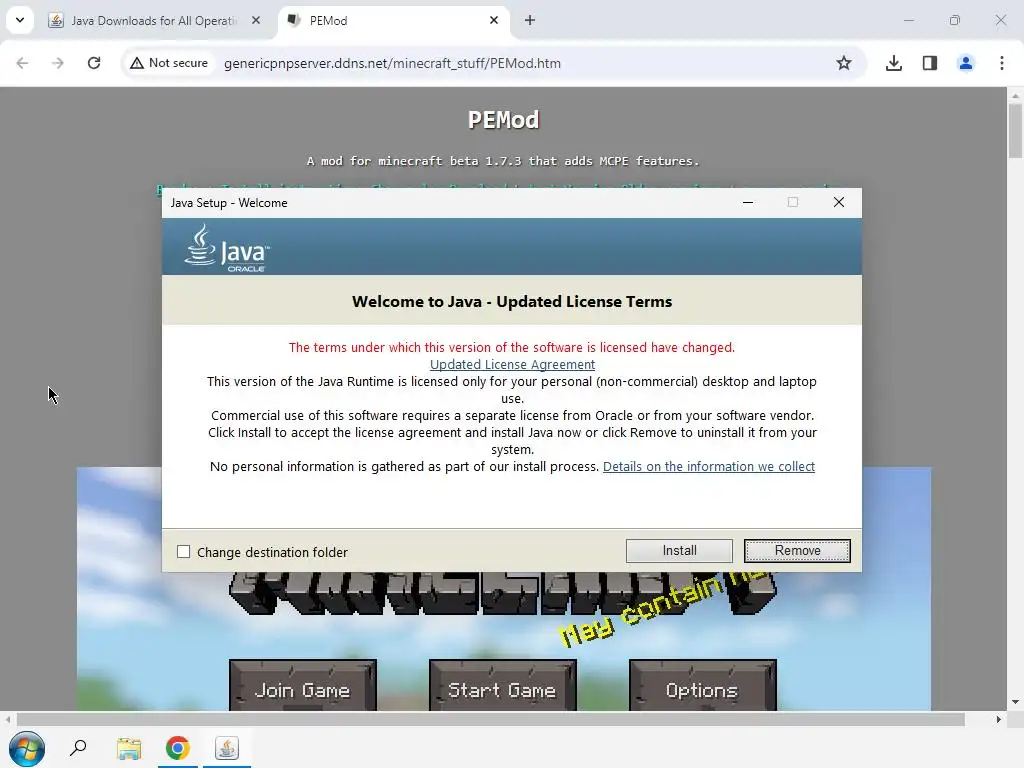Click Options on the PEMod page
The width and height of the screenshot is (1024, 768).
[702, 686]
